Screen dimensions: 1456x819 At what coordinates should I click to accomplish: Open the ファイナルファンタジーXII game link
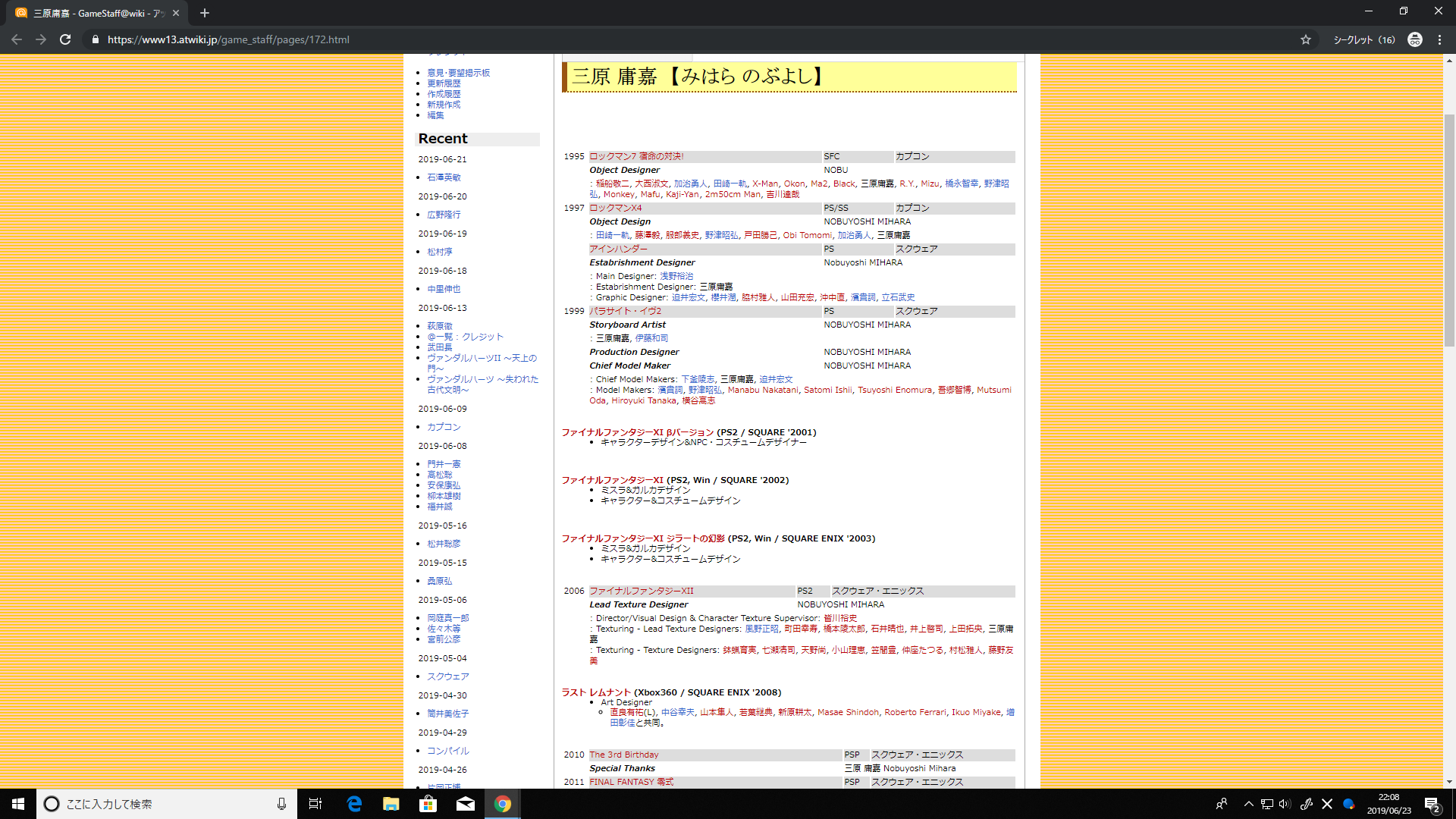641,591
